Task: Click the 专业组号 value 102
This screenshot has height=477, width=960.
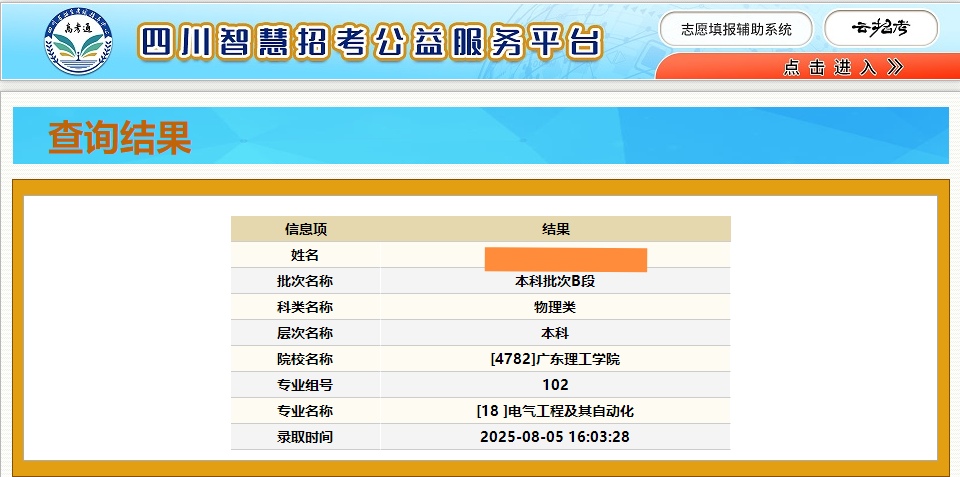Action: click(555, 385)
